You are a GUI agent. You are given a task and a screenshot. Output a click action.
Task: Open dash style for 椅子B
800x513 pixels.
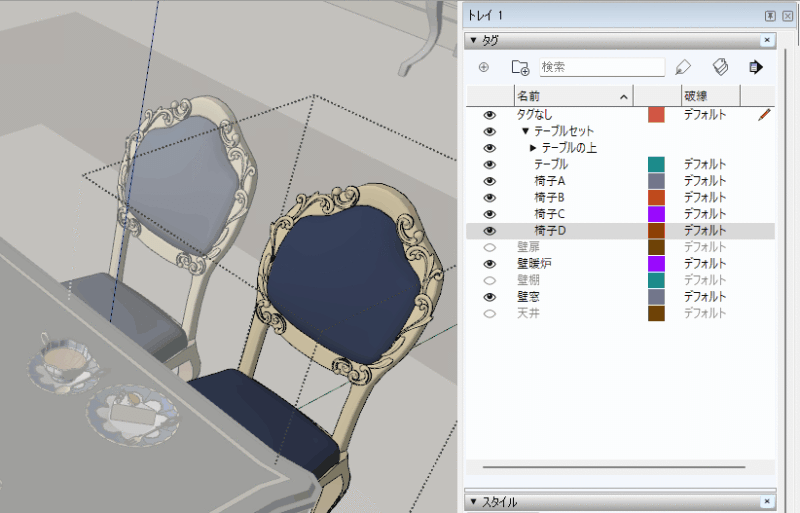click(x=705, y=197)
